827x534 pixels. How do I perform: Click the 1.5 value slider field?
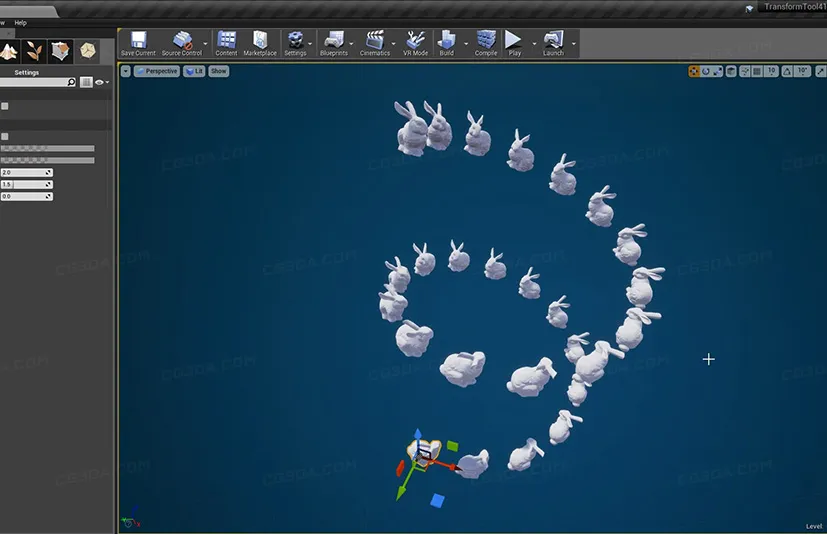coord(26,184)
